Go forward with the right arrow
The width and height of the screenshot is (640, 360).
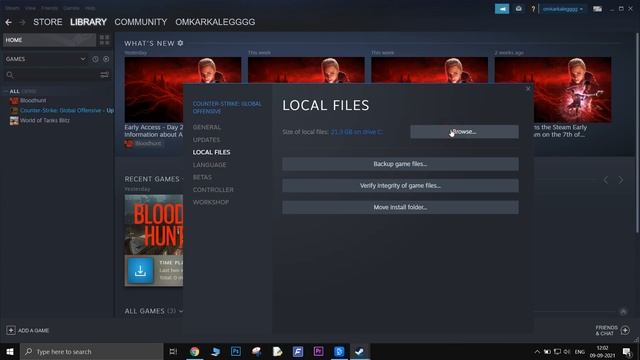[x=23, y=22]
